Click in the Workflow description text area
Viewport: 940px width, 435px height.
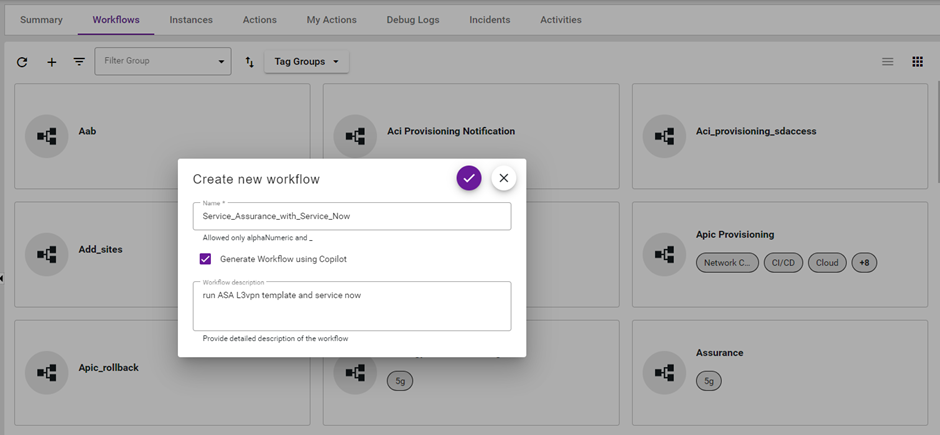point(352,306)
